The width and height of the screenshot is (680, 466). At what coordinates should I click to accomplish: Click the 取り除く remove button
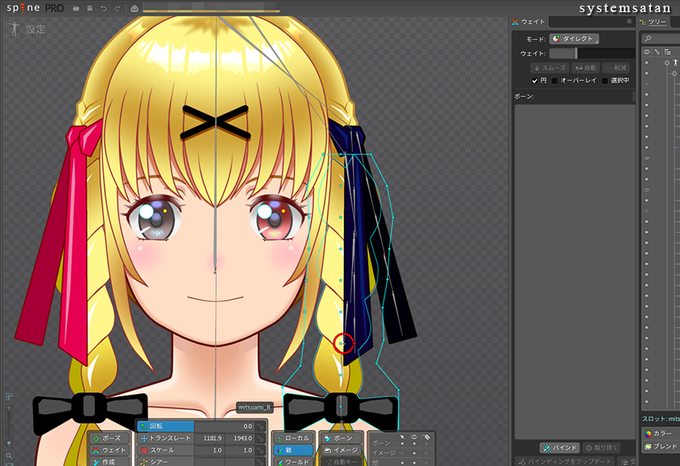click(602, 447)
